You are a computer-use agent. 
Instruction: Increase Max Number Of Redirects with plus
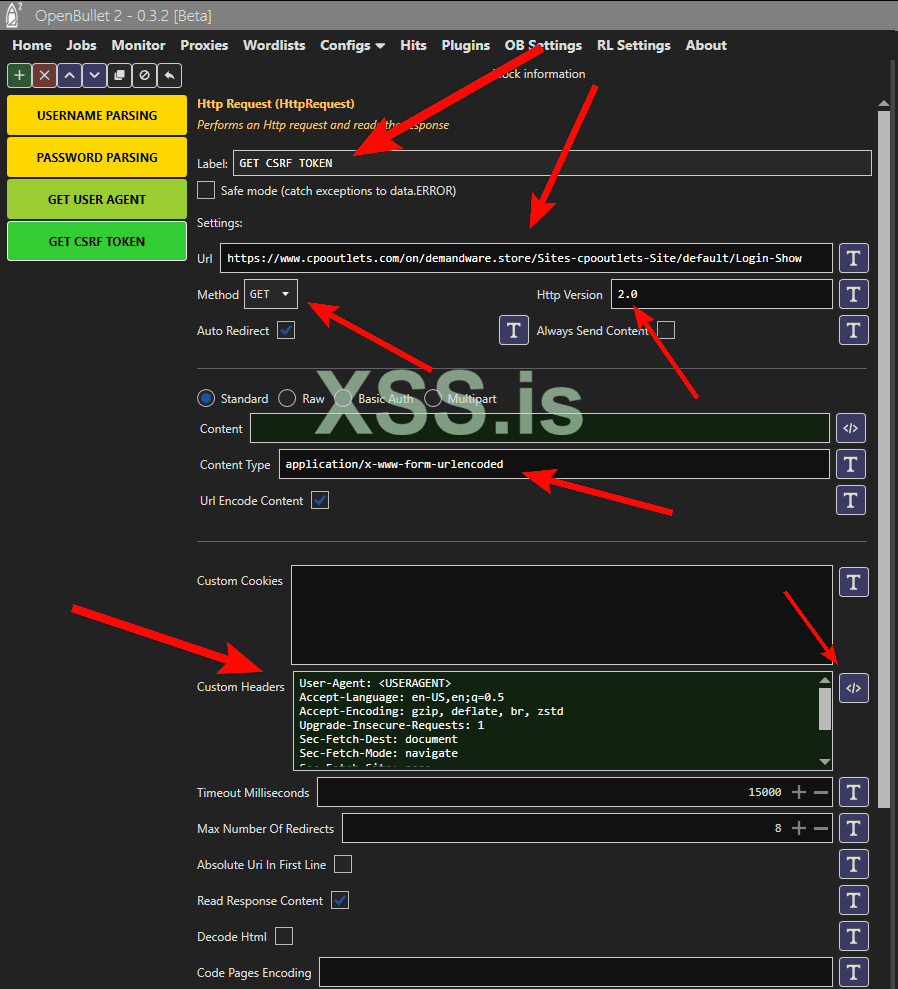point(799,828)
